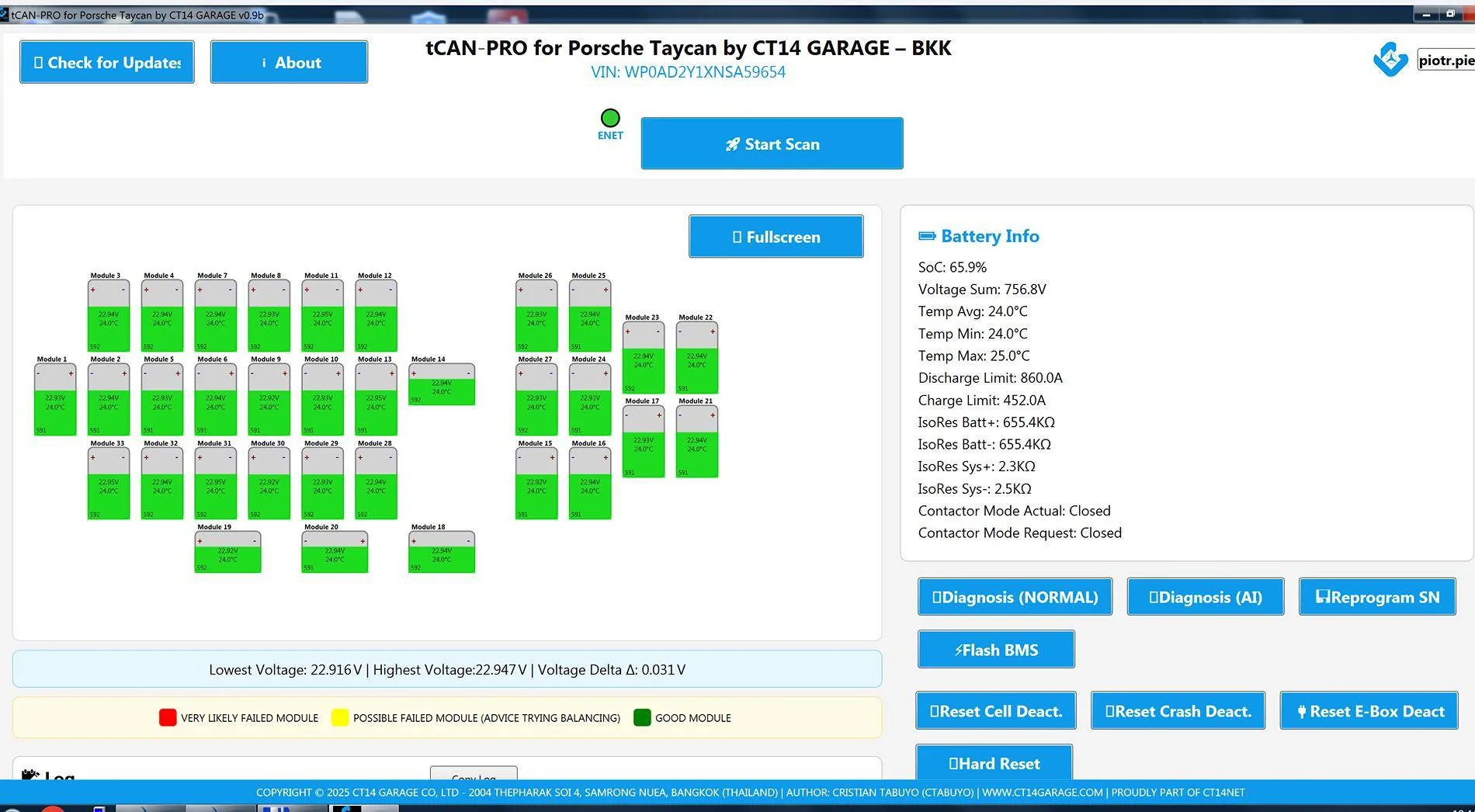
Task: Select the Module 1 battery icon
Action: 55,400
